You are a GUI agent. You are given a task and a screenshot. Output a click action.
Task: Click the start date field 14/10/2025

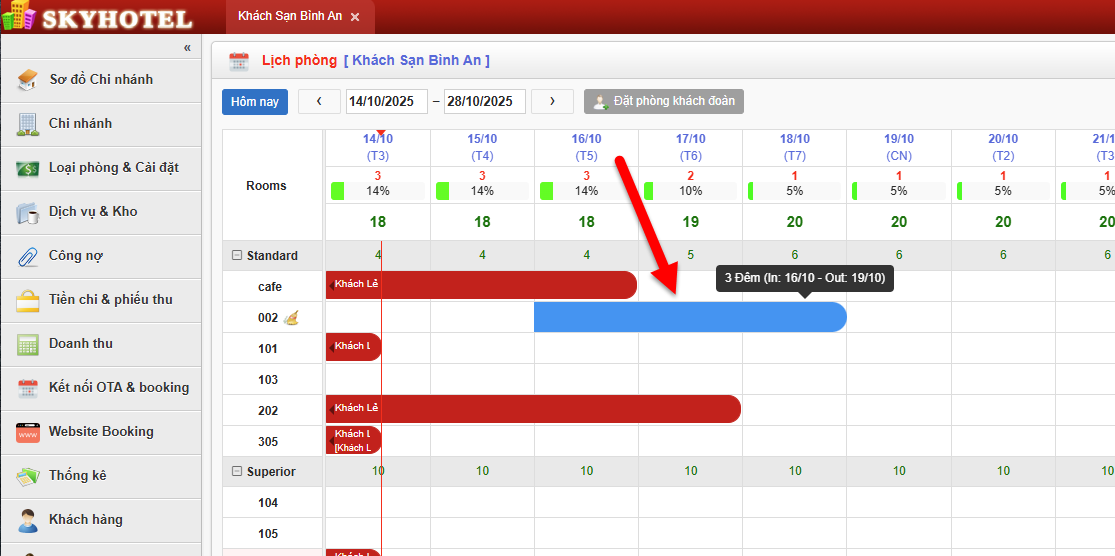tap(386, 102)
